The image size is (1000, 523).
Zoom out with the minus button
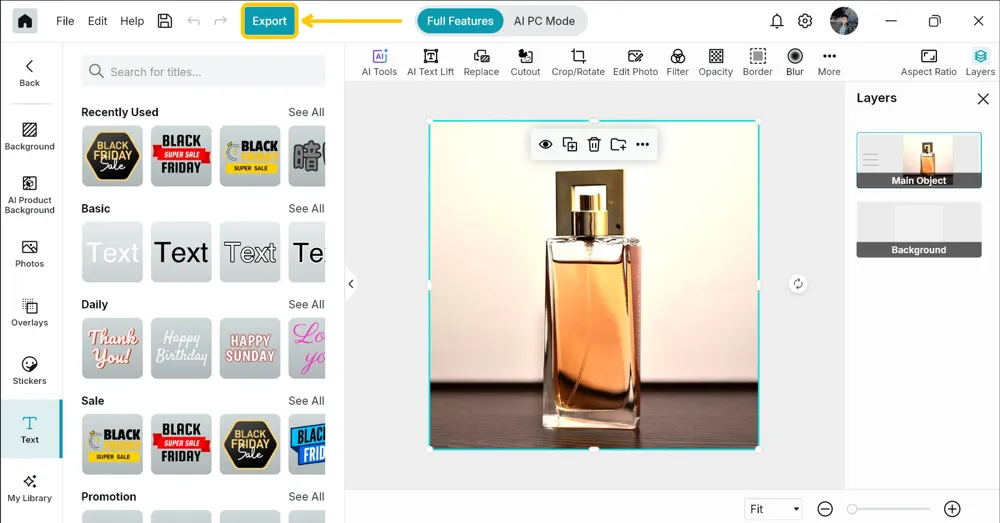click(x=825, y=509)
